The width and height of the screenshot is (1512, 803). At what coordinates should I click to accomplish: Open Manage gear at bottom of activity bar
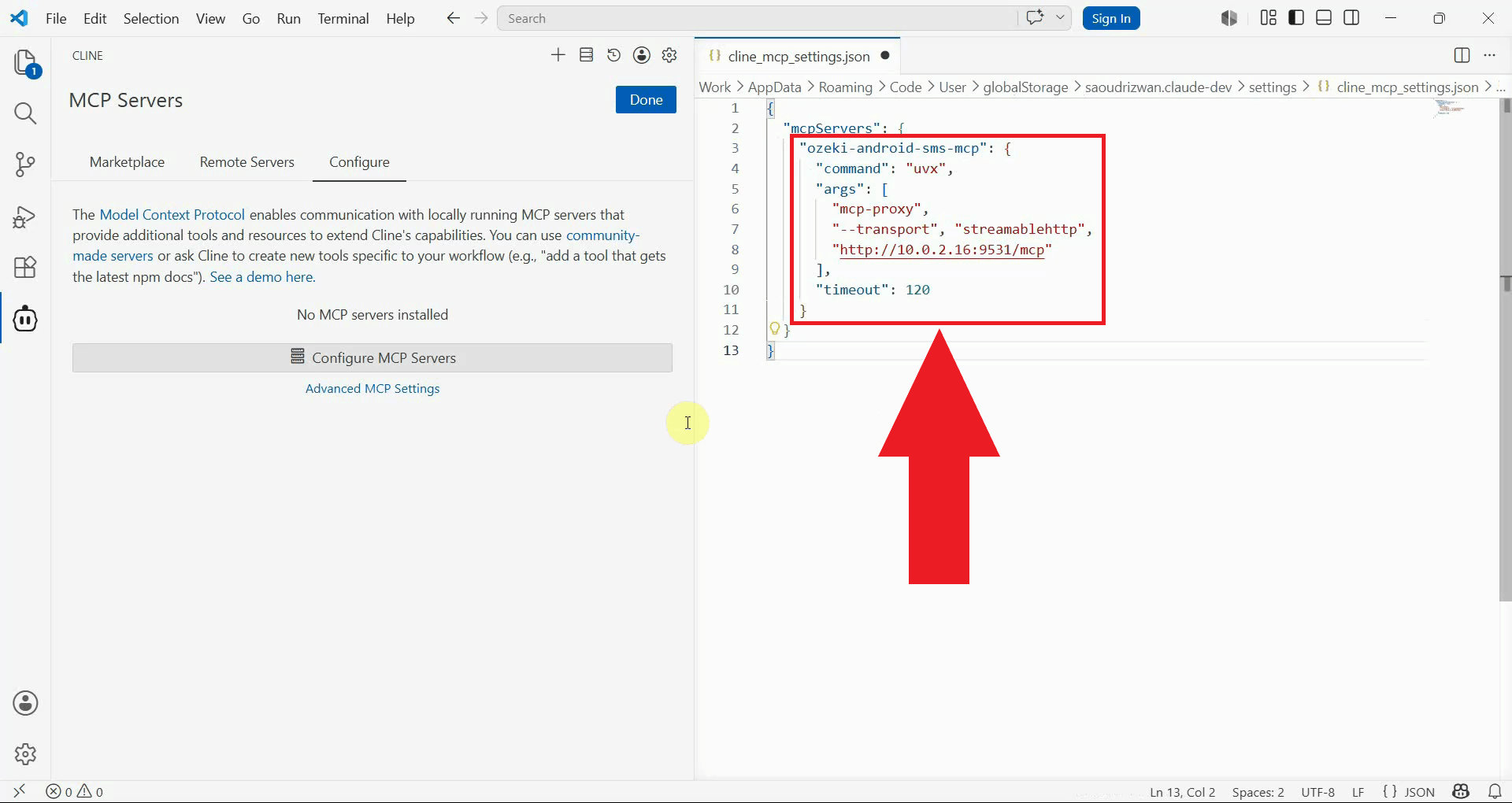pos(25,754)
